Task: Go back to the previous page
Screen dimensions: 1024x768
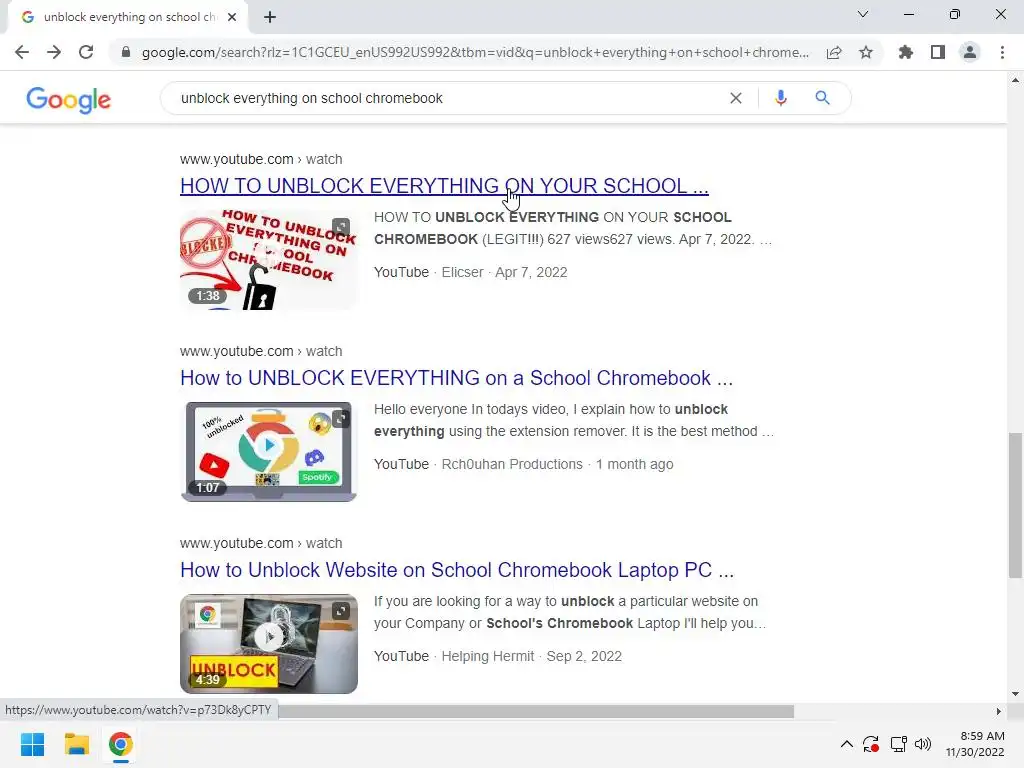Action: click(x=22, y=52)
